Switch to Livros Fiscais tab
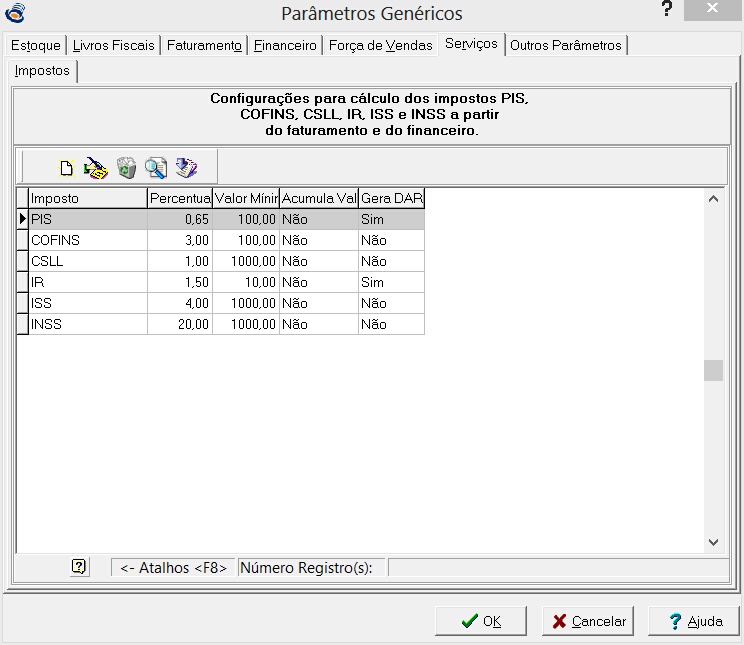This screenshot has width=744, height=645. click(x=113, y=46)
